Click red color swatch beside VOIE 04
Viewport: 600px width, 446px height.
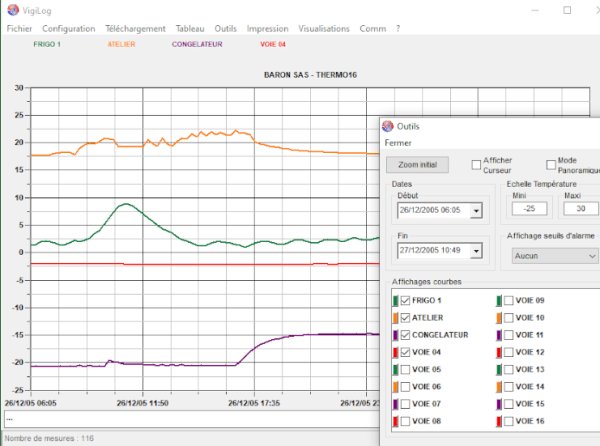click(x=395, y=352)
